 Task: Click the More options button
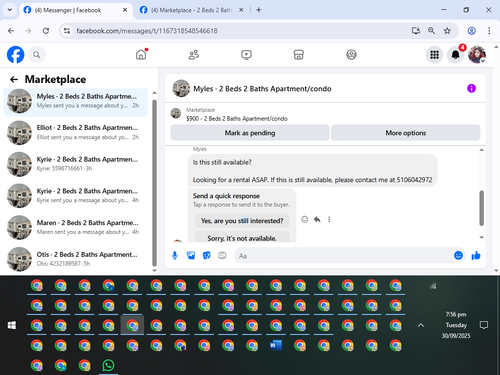coord(406,133)
